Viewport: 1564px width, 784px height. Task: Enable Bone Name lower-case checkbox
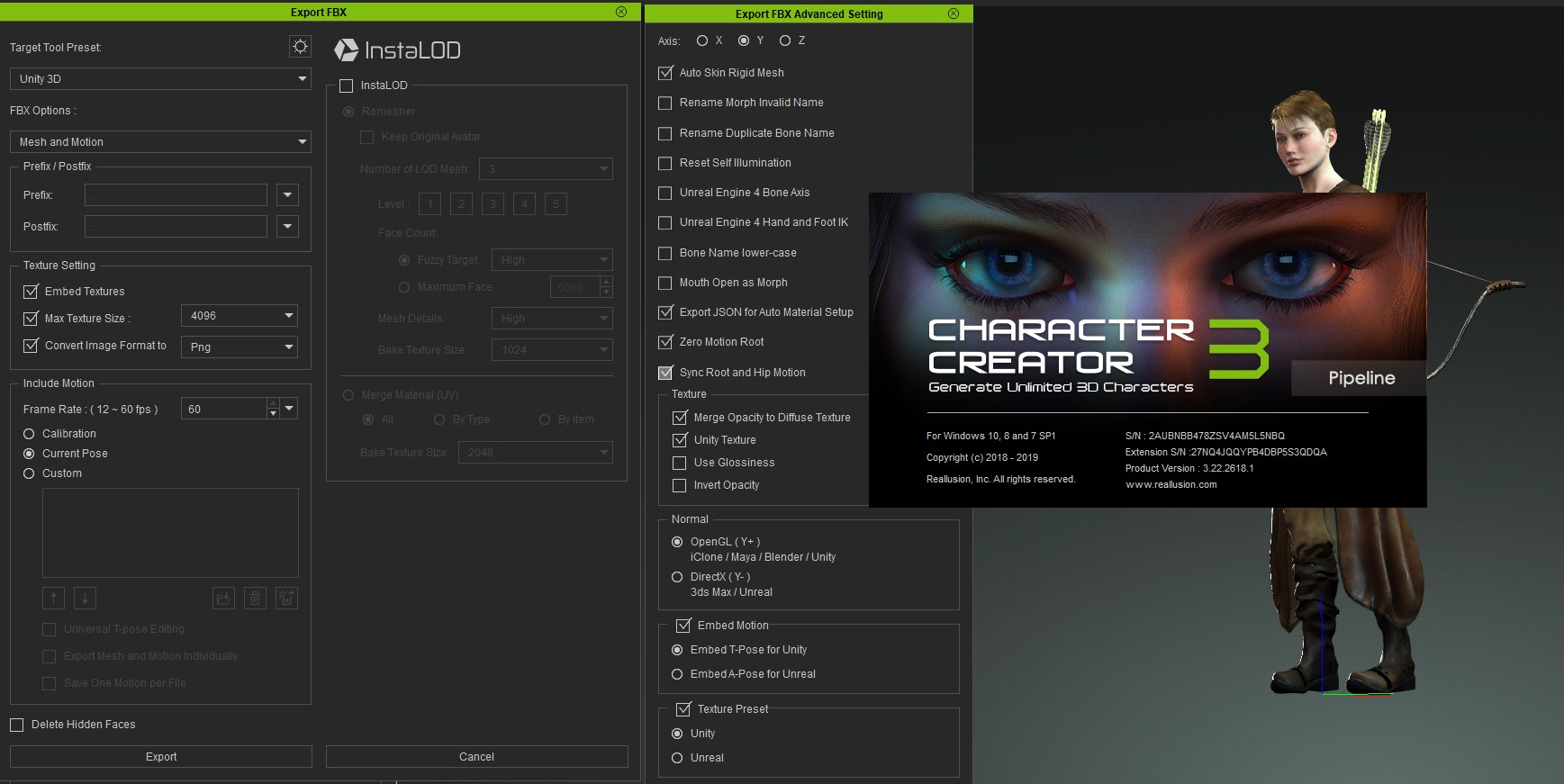click(665, 254)
